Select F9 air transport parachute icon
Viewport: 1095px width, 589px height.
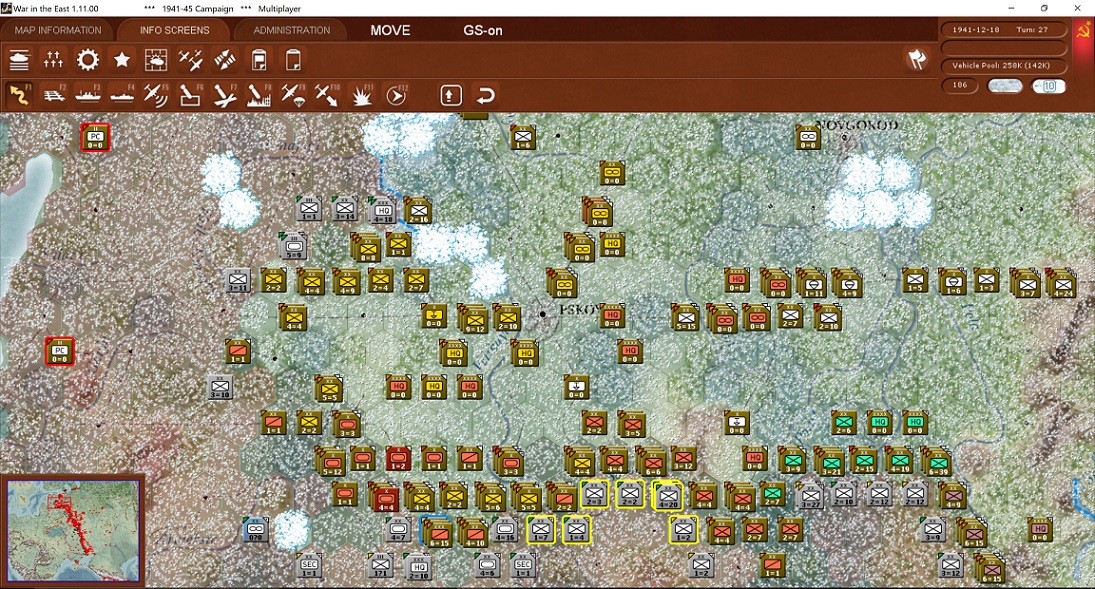click(293, 95)
